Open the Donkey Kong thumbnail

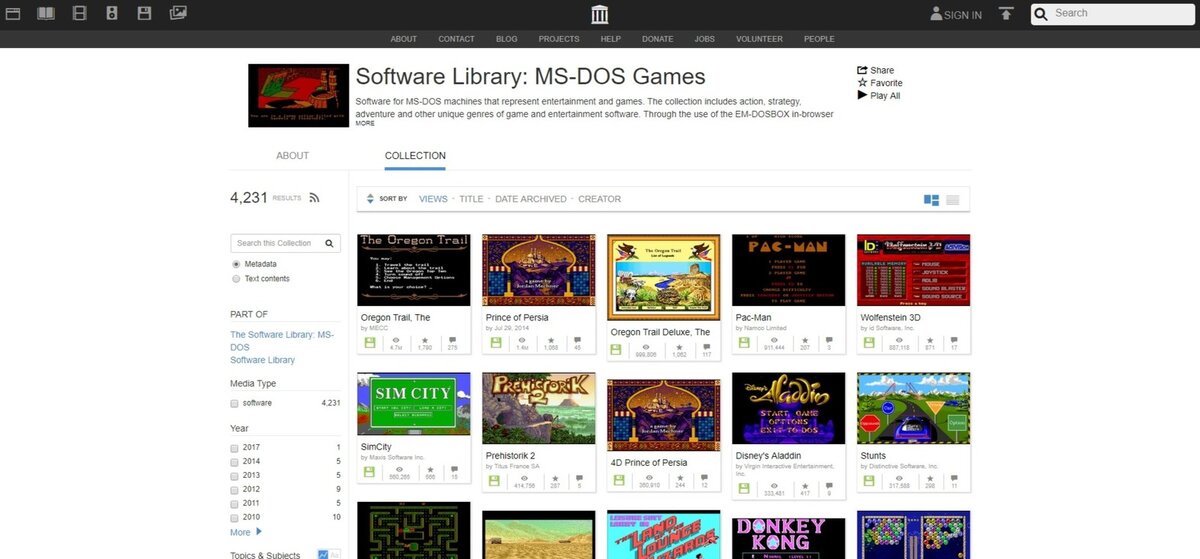coord(788,536)
